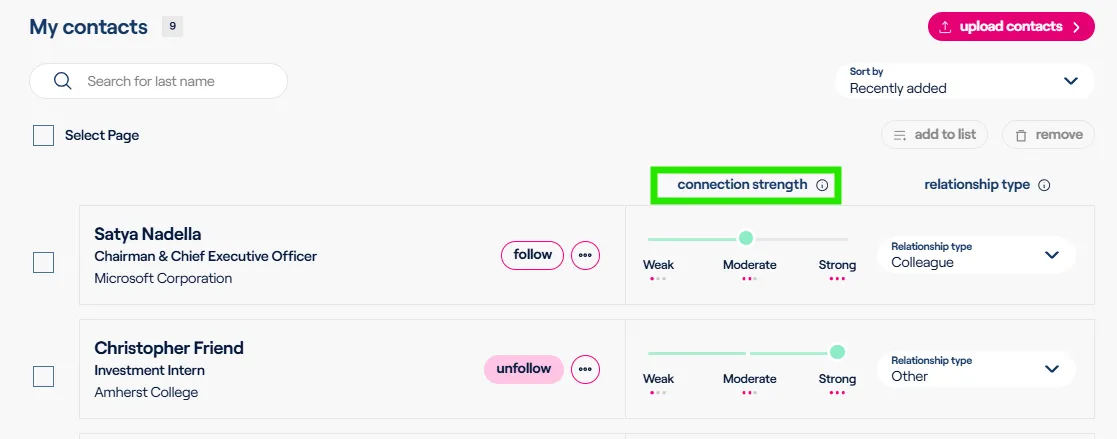Click the relationship type column header
Image resolution: width=1117 pixels, height=439 pixels.
[977, 185]
